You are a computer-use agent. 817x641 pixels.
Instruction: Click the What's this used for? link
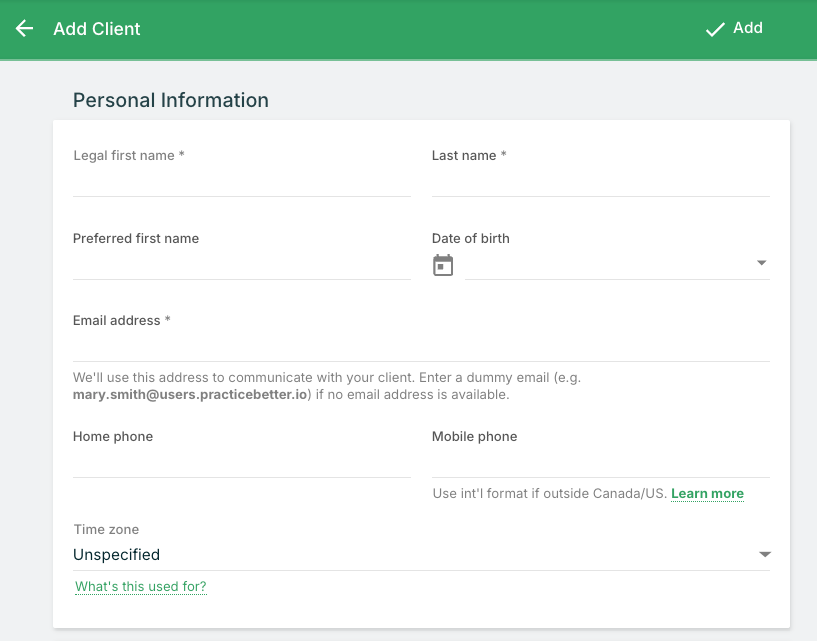click(x=141, y=587)
